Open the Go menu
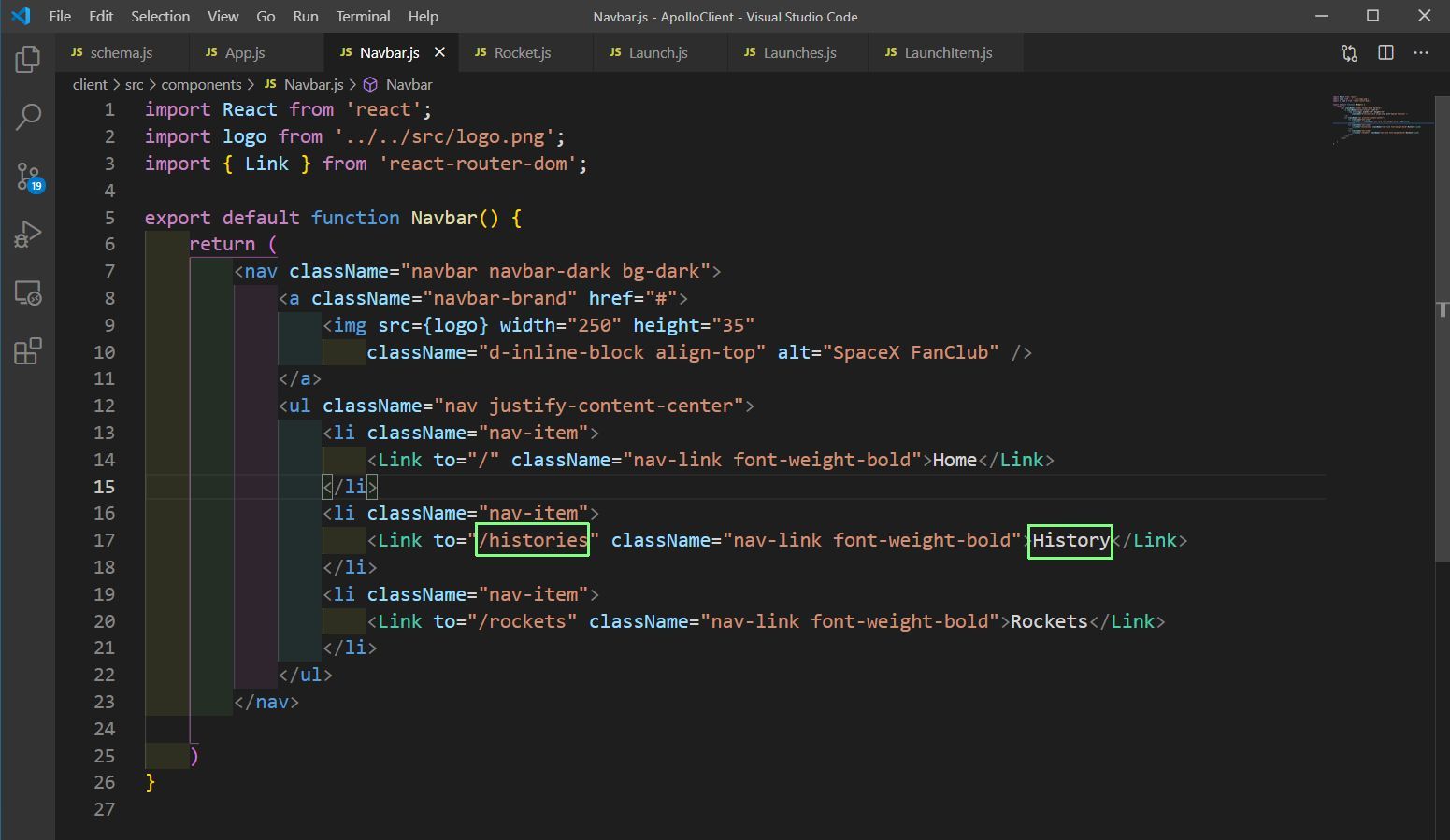 (266, 16)
